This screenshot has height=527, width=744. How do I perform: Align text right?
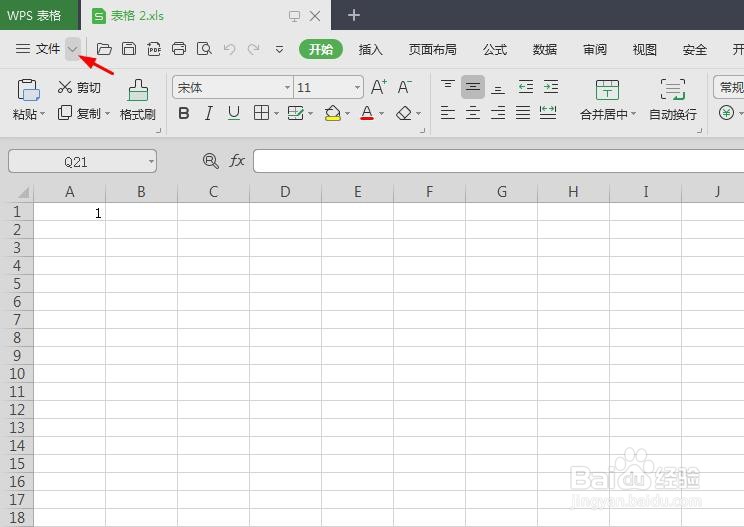coord(498,113)
